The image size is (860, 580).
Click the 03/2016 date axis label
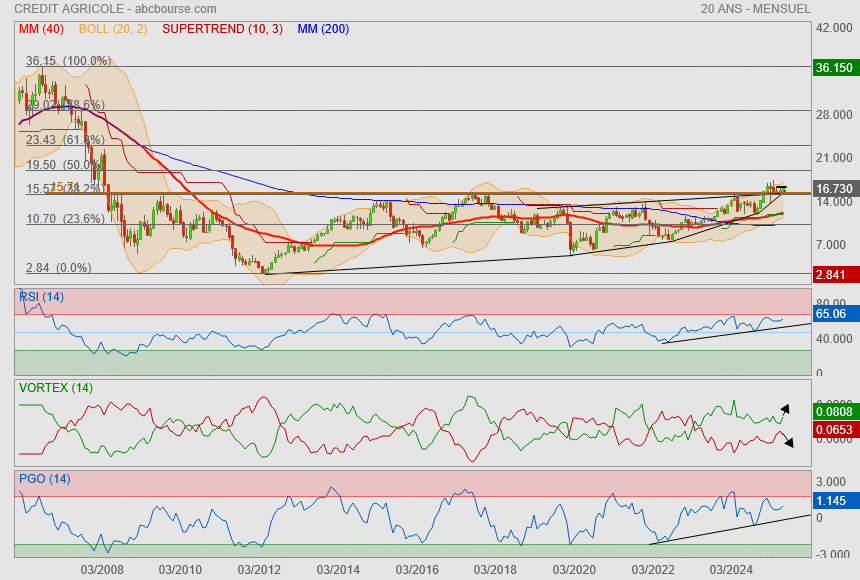click(x=417, y=570)
